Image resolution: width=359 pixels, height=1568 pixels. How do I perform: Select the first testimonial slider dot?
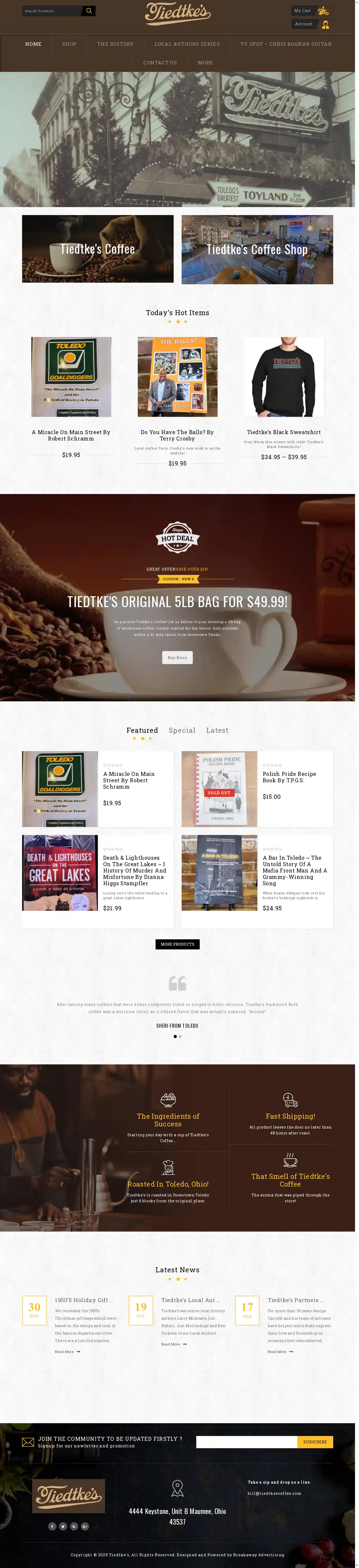coord(175,1036)
